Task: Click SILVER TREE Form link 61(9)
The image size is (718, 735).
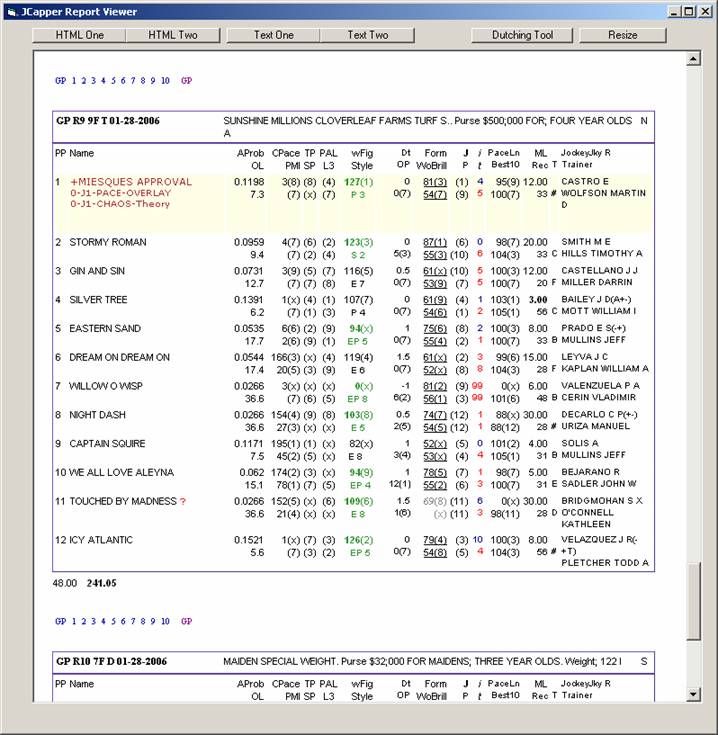Action: (x=435, y=300)
